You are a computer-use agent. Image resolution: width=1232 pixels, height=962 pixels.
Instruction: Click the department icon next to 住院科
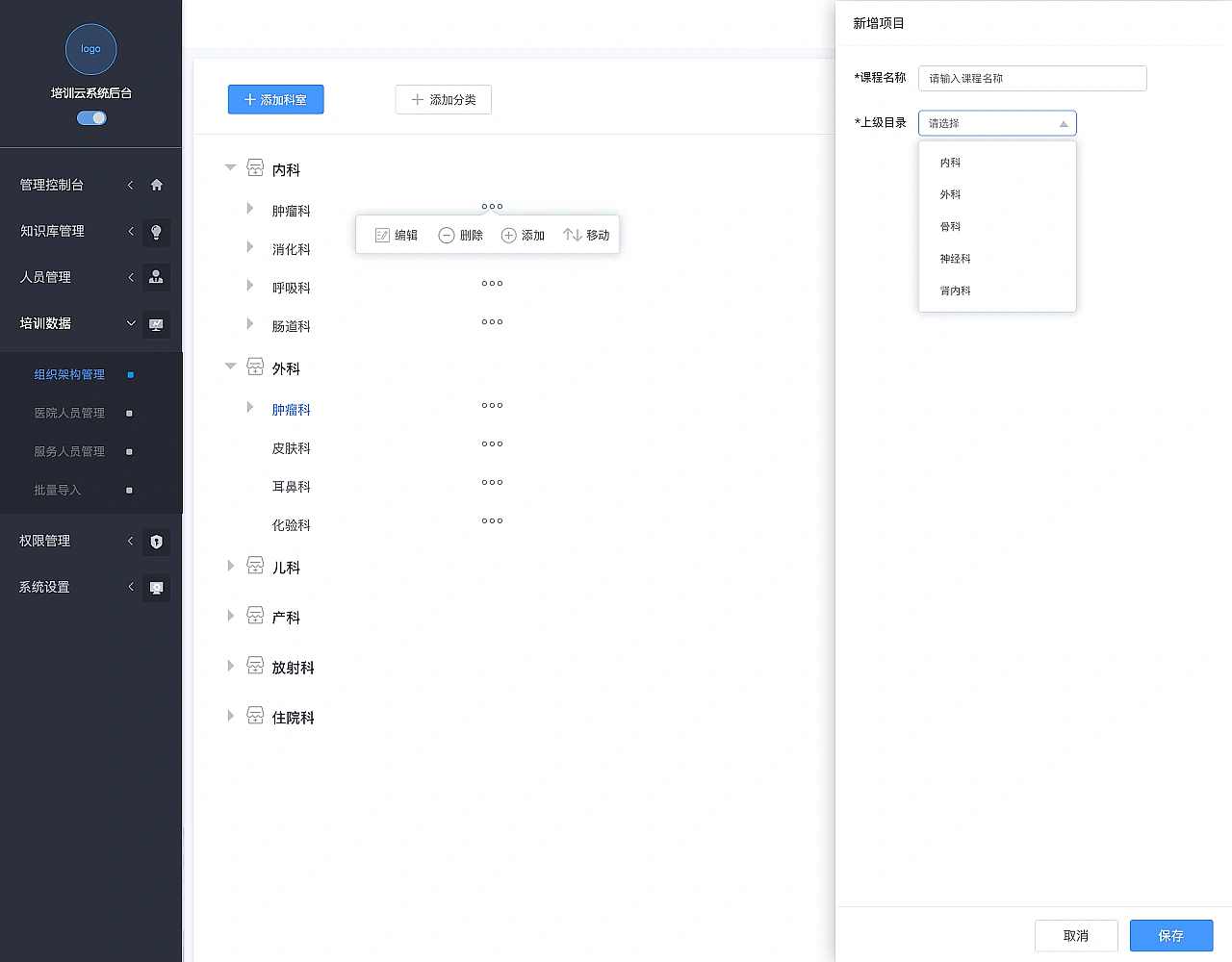tap(255, 716)
